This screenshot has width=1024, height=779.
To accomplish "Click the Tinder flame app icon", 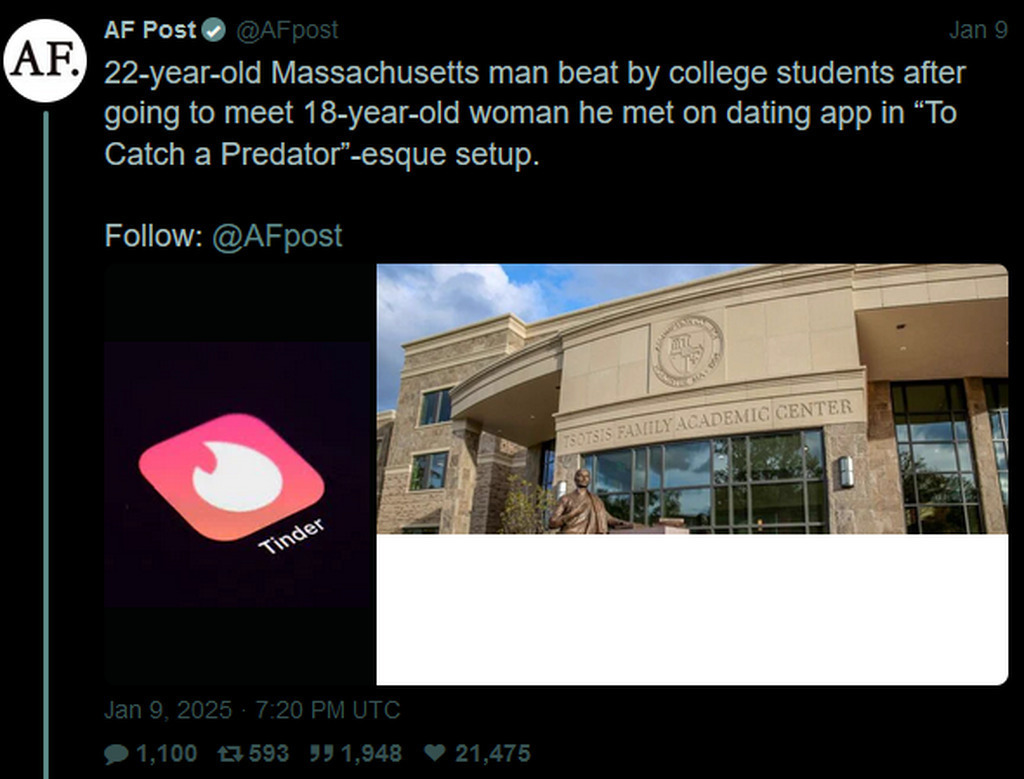I will [231, 477].
